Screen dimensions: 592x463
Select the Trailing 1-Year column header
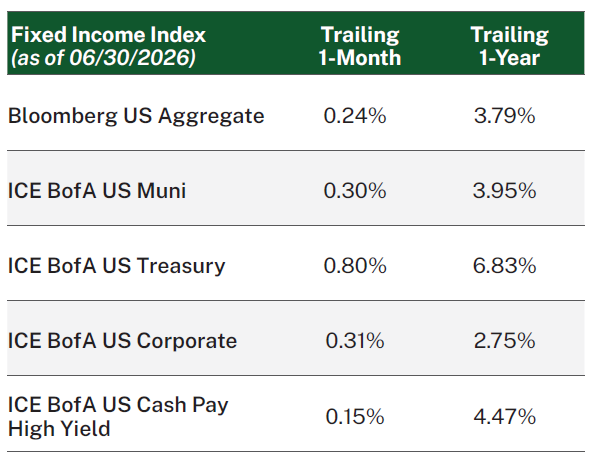509,46
